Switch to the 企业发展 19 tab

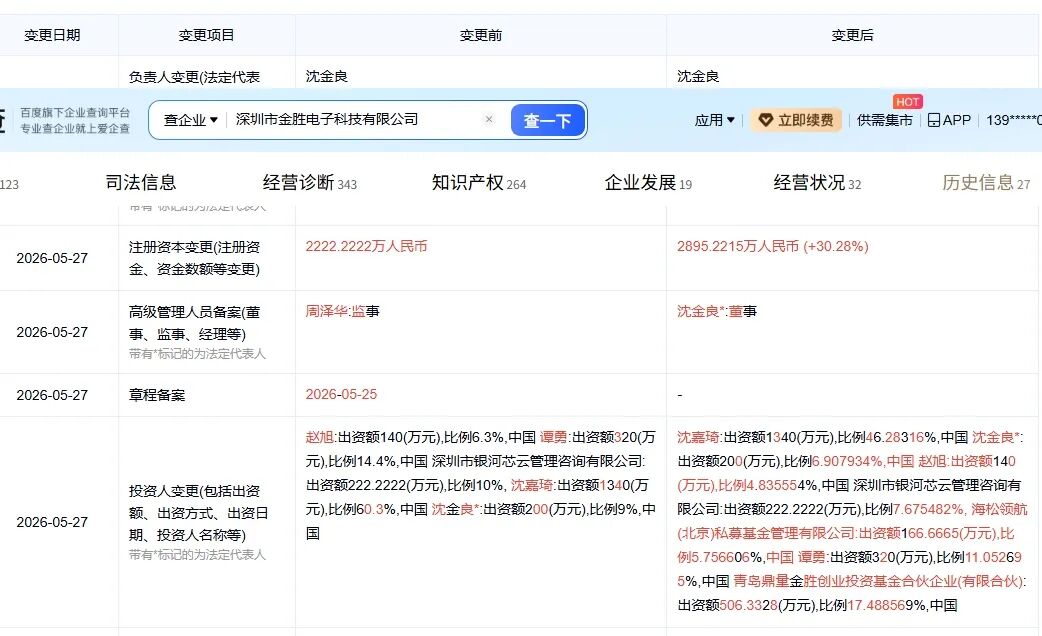coord(648,183)
